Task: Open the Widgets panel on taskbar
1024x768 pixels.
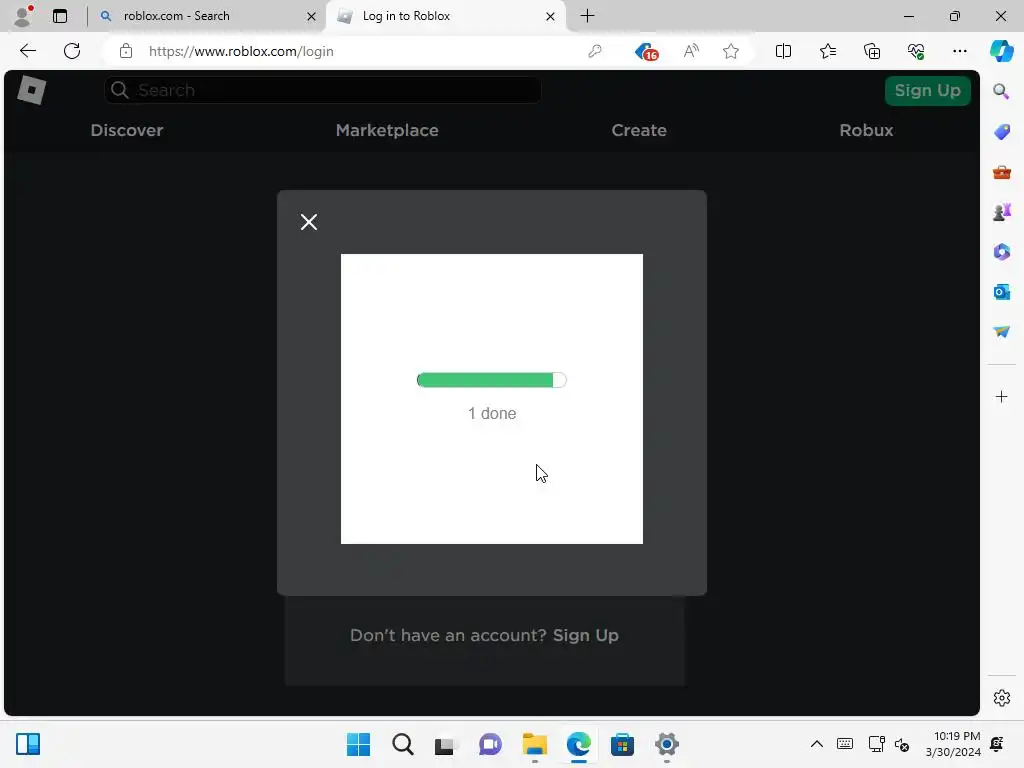Action: [28, 744]
